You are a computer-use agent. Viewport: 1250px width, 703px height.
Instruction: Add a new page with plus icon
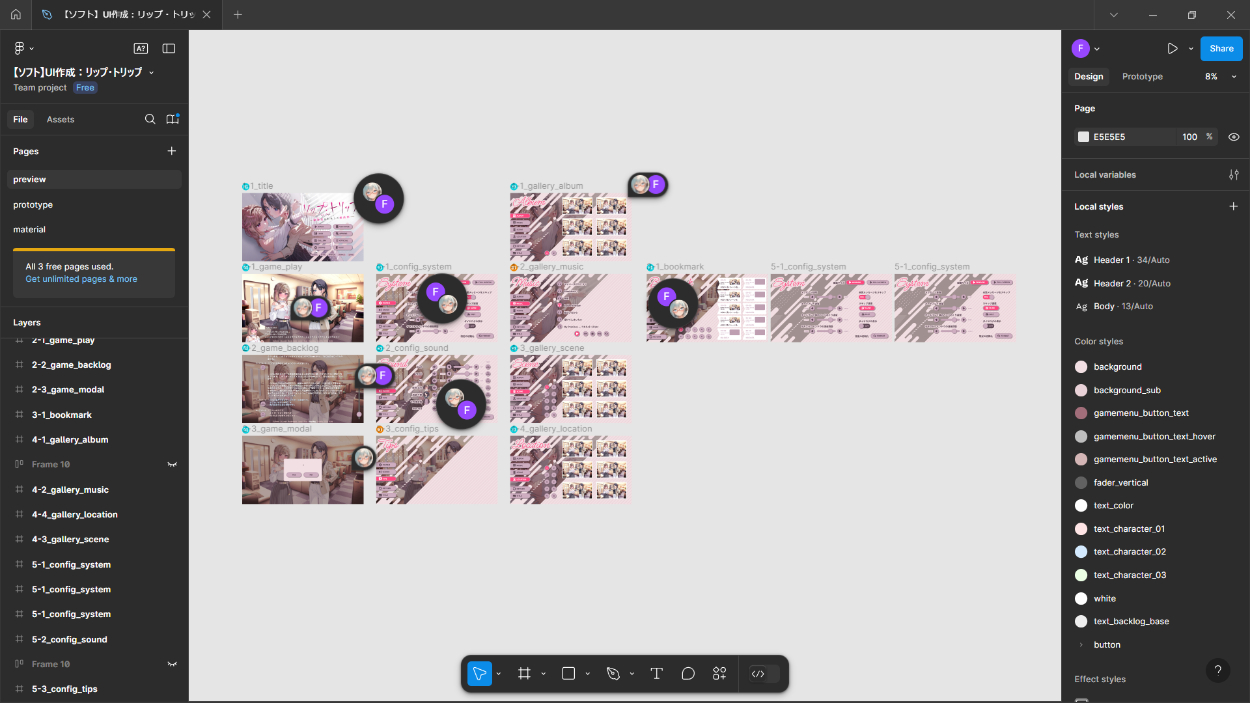click(x=171, y=151)
